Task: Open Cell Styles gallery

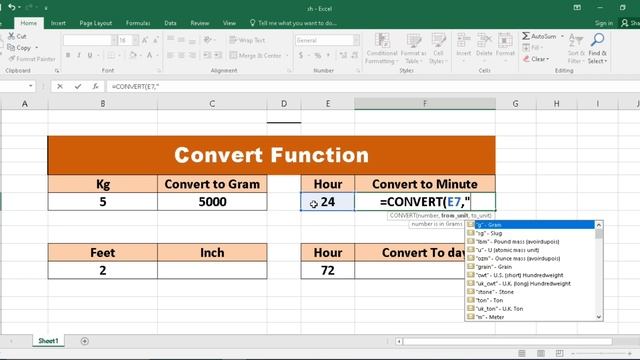Action: point(438,49)
